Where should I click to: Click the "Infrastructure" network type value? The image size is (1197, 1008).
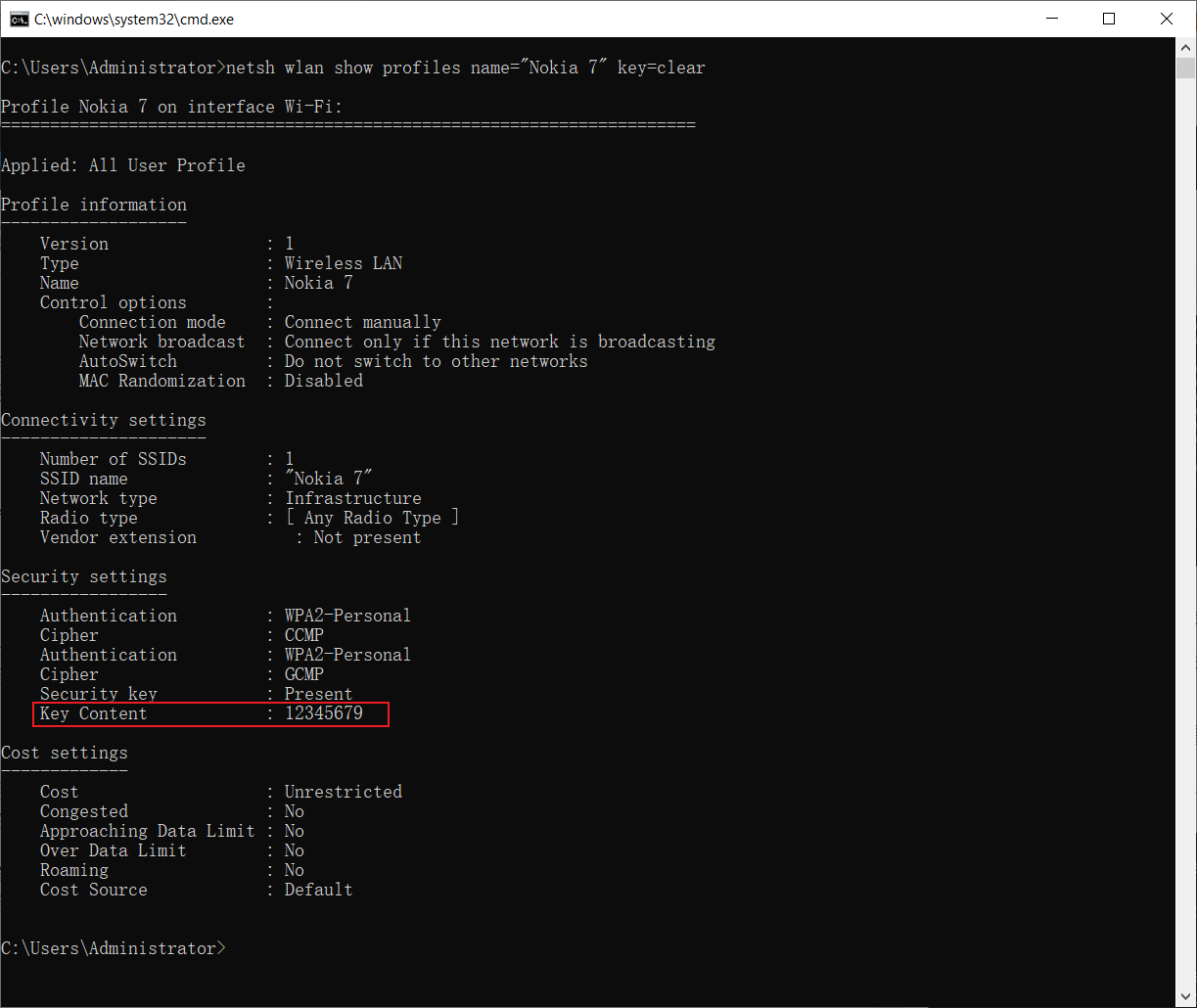coord(352,498)
